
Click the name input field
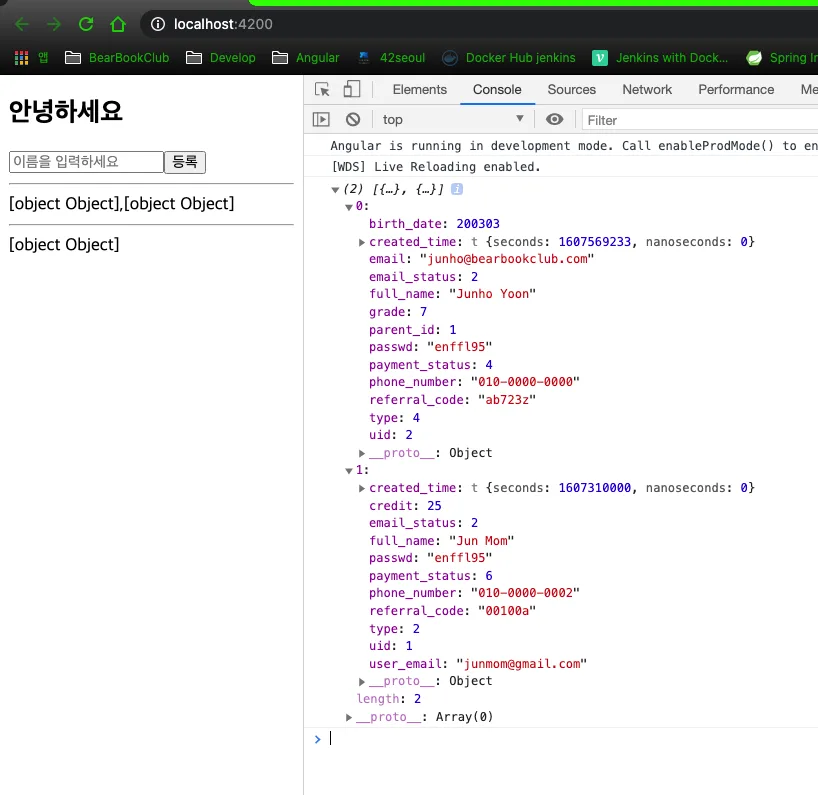87,162
